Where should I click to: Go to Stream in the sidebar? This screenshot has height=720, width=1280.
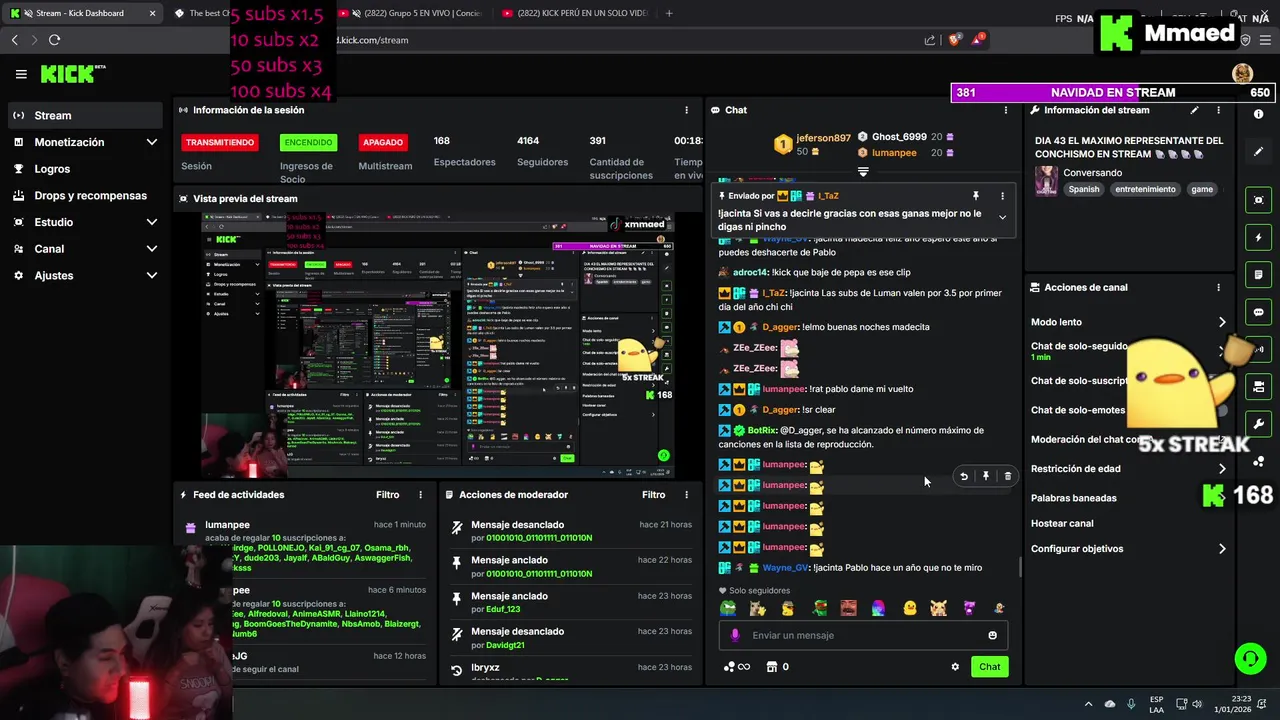click(x=85, y=115)
